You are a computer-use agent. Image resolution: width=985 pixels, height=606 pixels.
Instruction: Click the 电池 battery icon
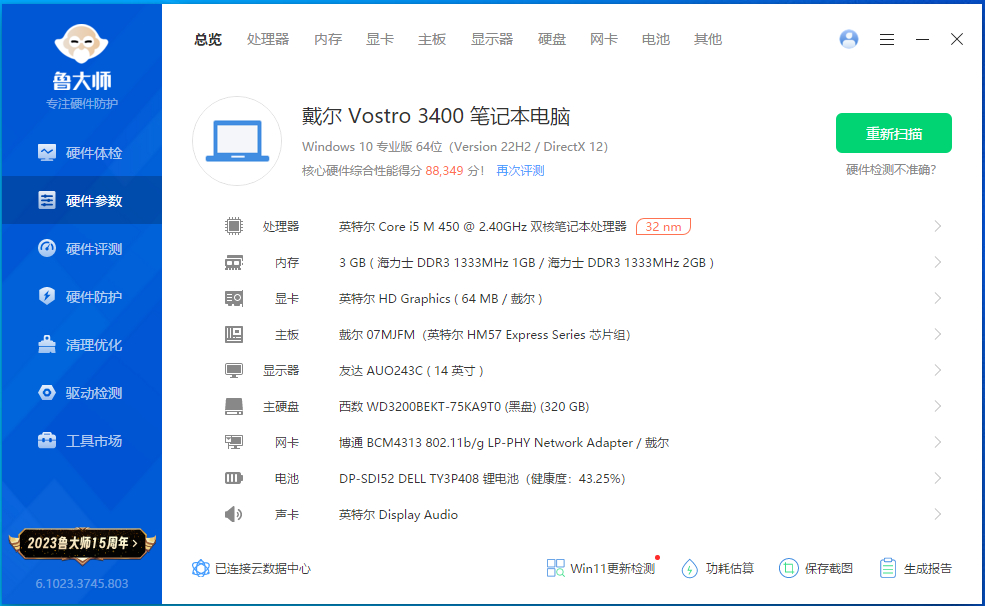[234, 479]
